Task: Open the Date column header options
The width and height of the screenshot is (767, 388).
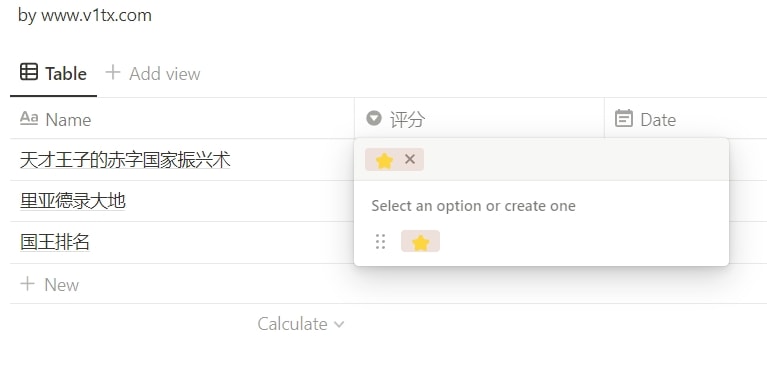Action: (x=686, y=118)
